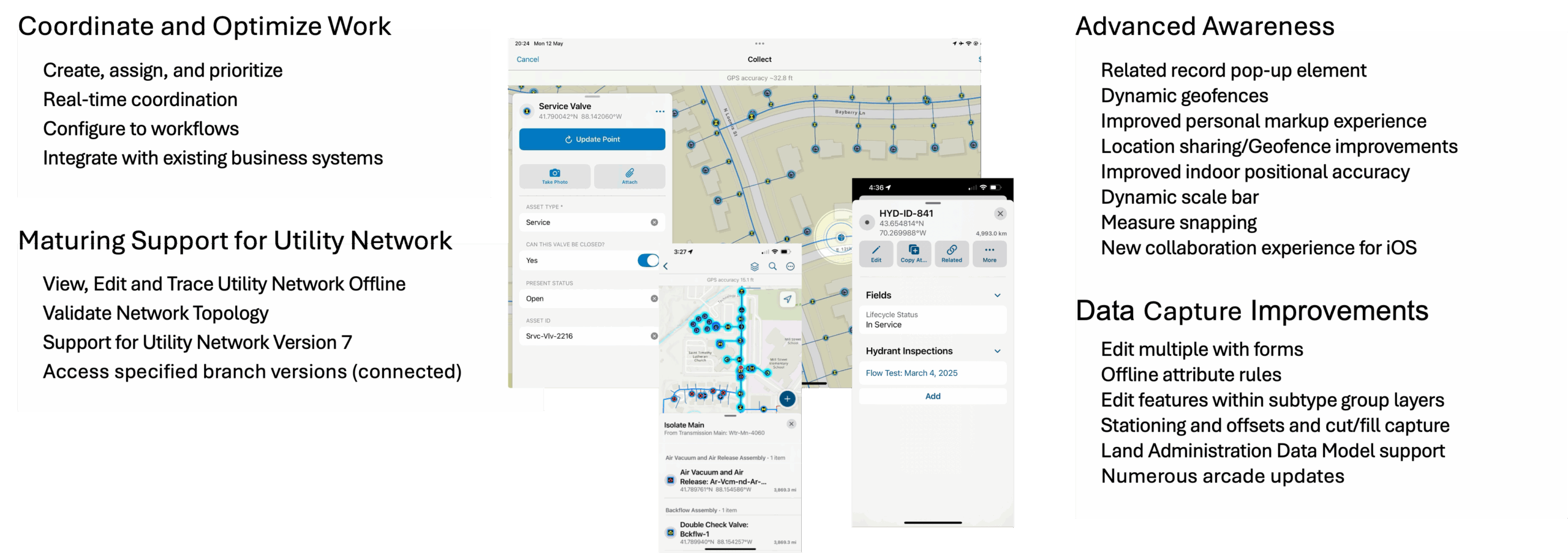Tap the Search magnifying glass icon
The image size is (1568, 553).
pyautogui.click(x=772, y=266)
